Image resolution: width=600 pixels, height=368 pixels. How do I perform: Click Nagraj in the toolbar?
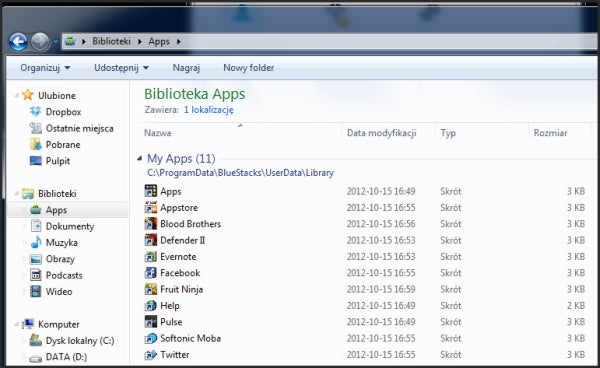pyautogui.click(x=186, y=68)
